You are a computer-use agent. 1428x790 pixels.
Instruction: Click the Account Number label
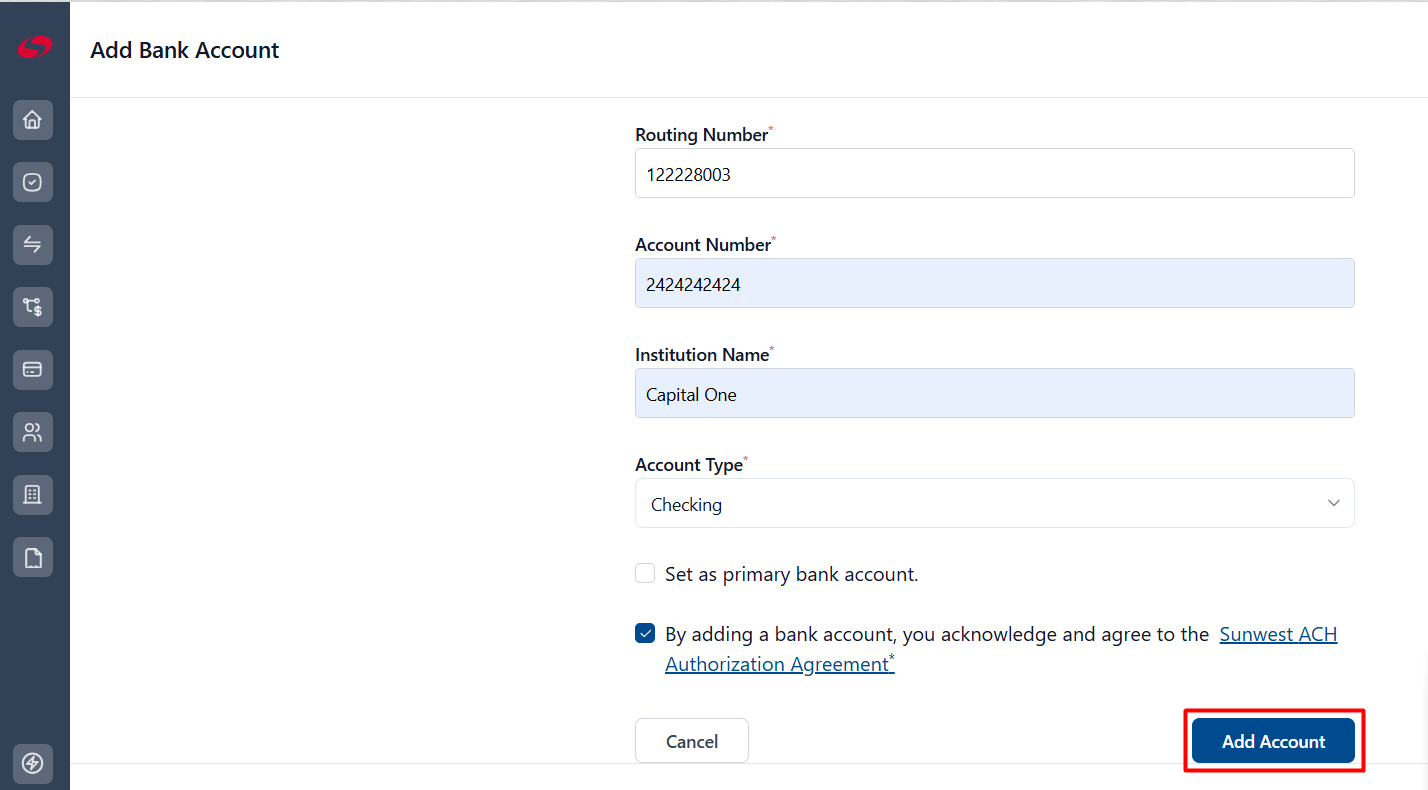[x=705, y=245]
